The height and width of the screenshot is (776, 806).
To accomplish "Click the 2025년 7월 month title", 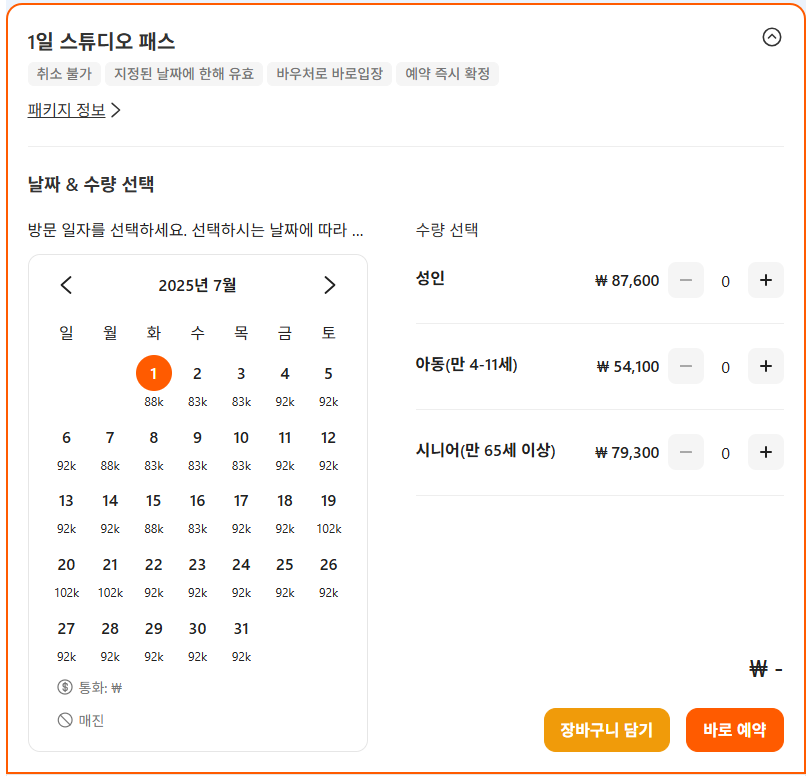I will (x=197, y=285).
